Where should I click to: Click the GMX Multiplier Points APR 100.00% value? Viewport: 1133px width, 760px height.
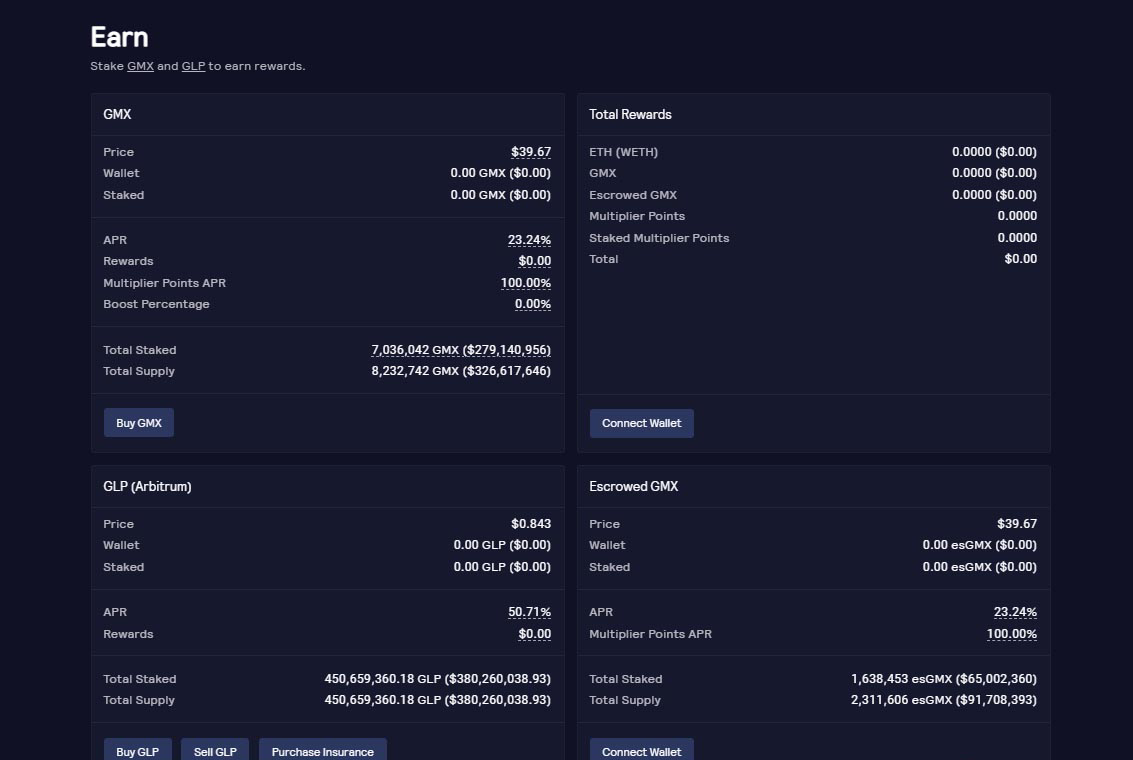pos(525,283)
